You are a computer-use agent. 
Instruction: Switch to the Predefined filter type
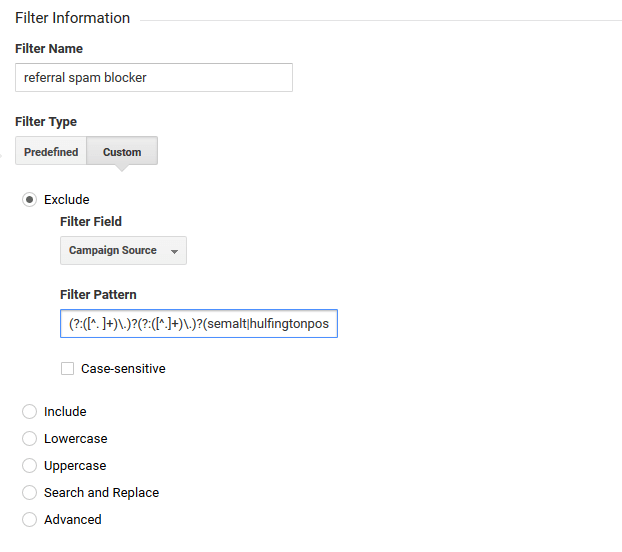[x=51, y=151]
